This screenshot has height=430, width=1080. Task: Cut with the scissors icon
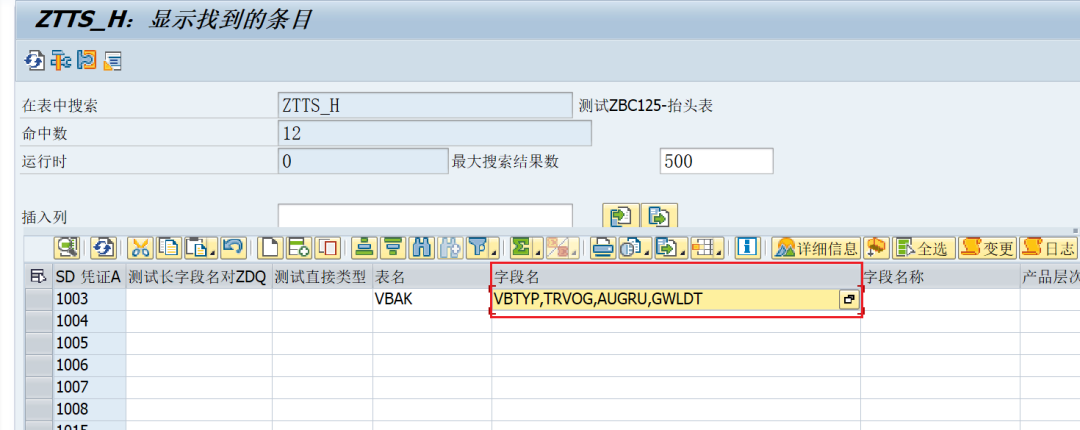tap(140, 248)
